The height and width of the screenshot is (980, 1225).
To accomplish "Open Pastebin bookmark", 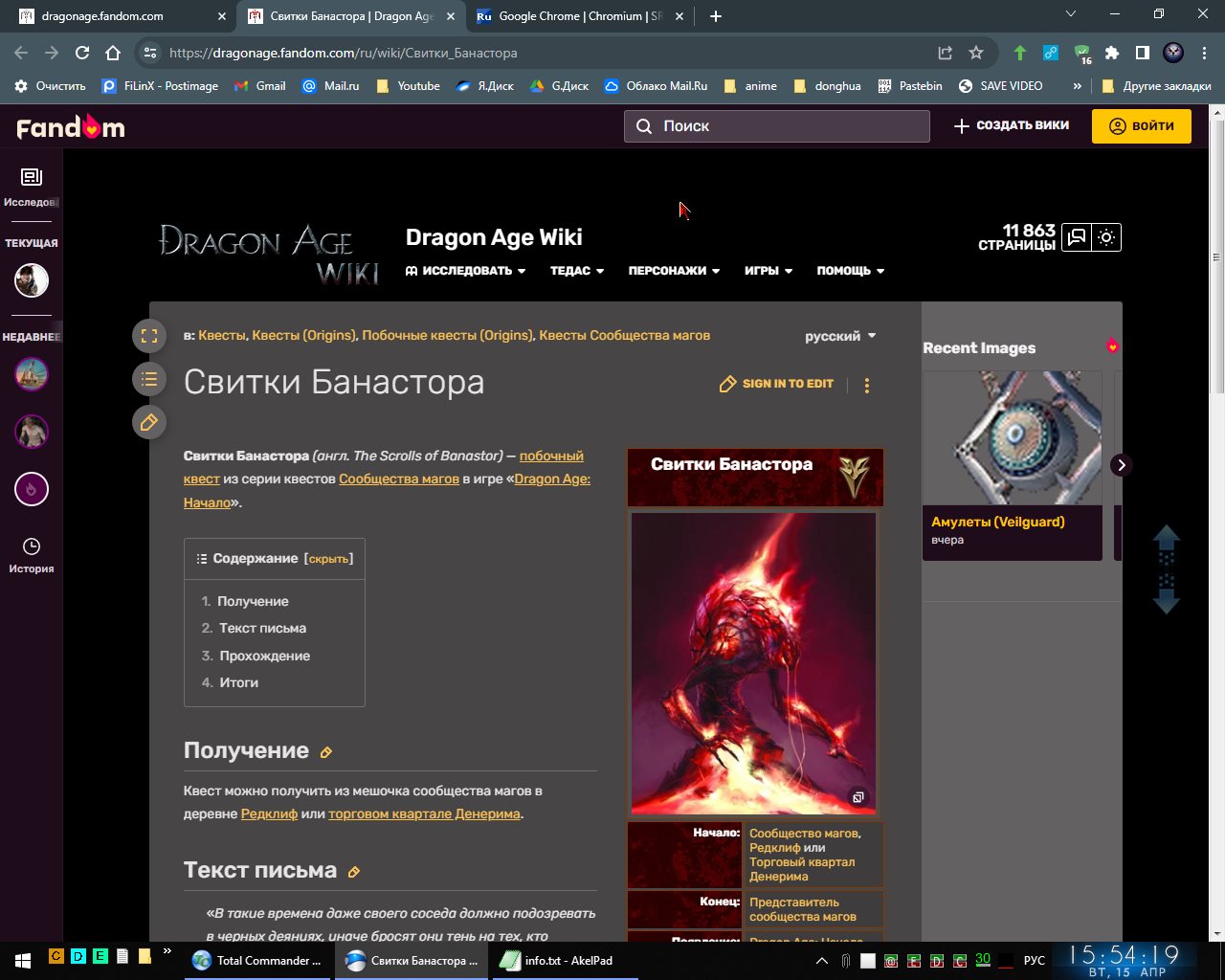I will pos(910,86).
